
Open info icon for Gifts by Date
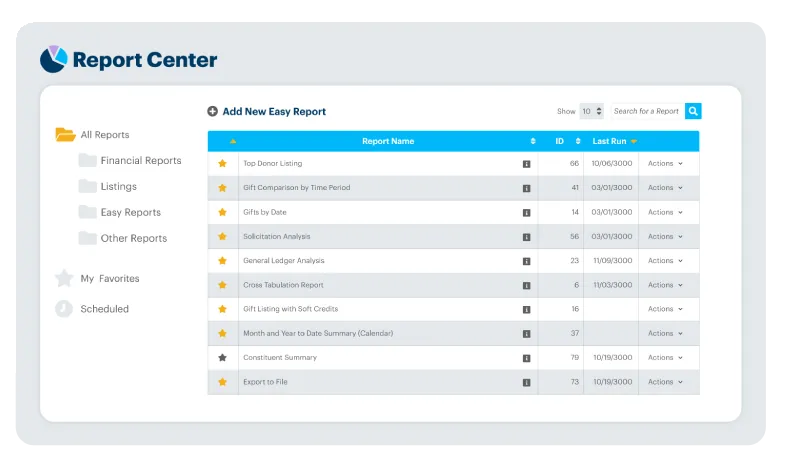coord(527,213)
